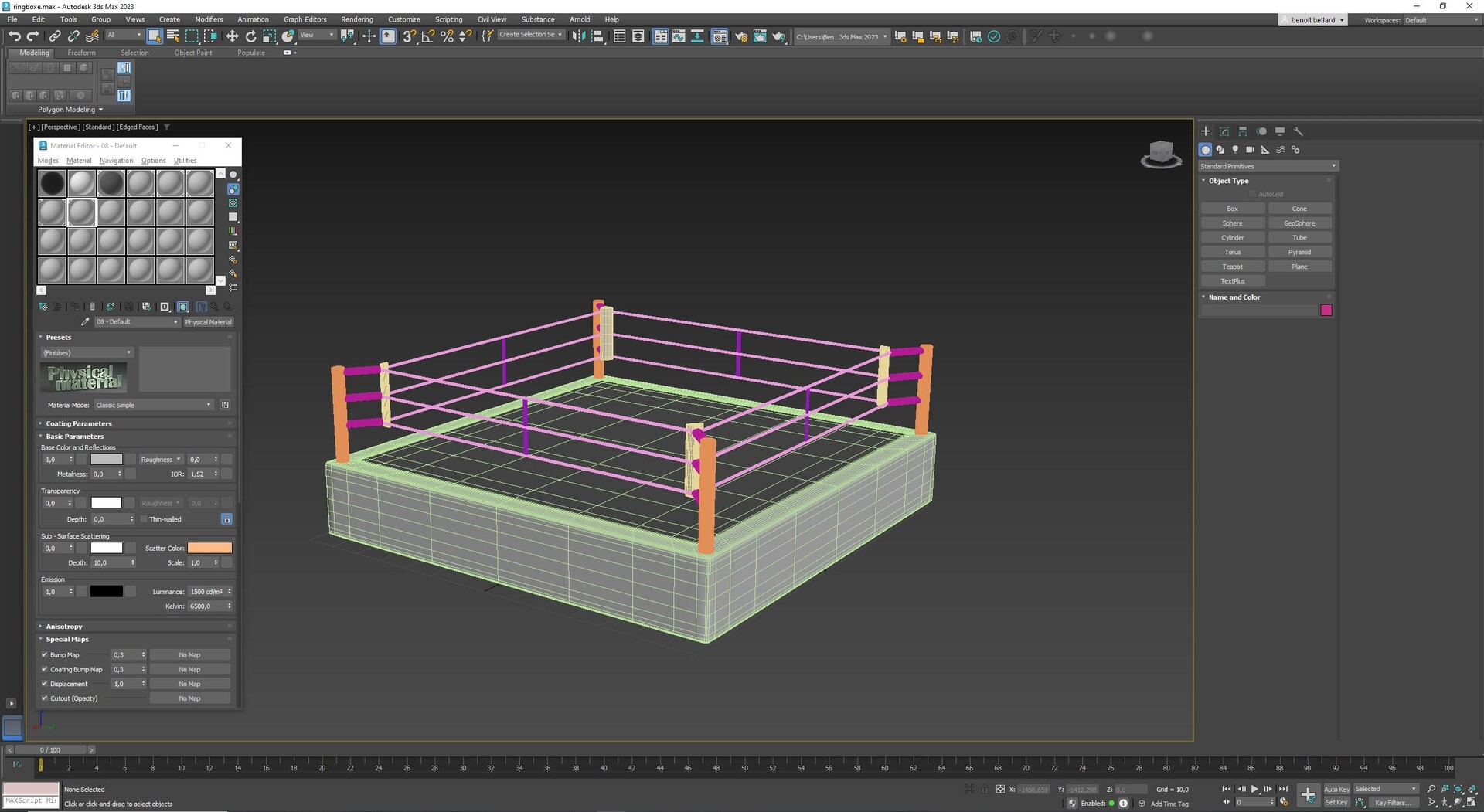Switch to Lights category icon
The image size is (1484, 812).
click(x=1235, y=150)
